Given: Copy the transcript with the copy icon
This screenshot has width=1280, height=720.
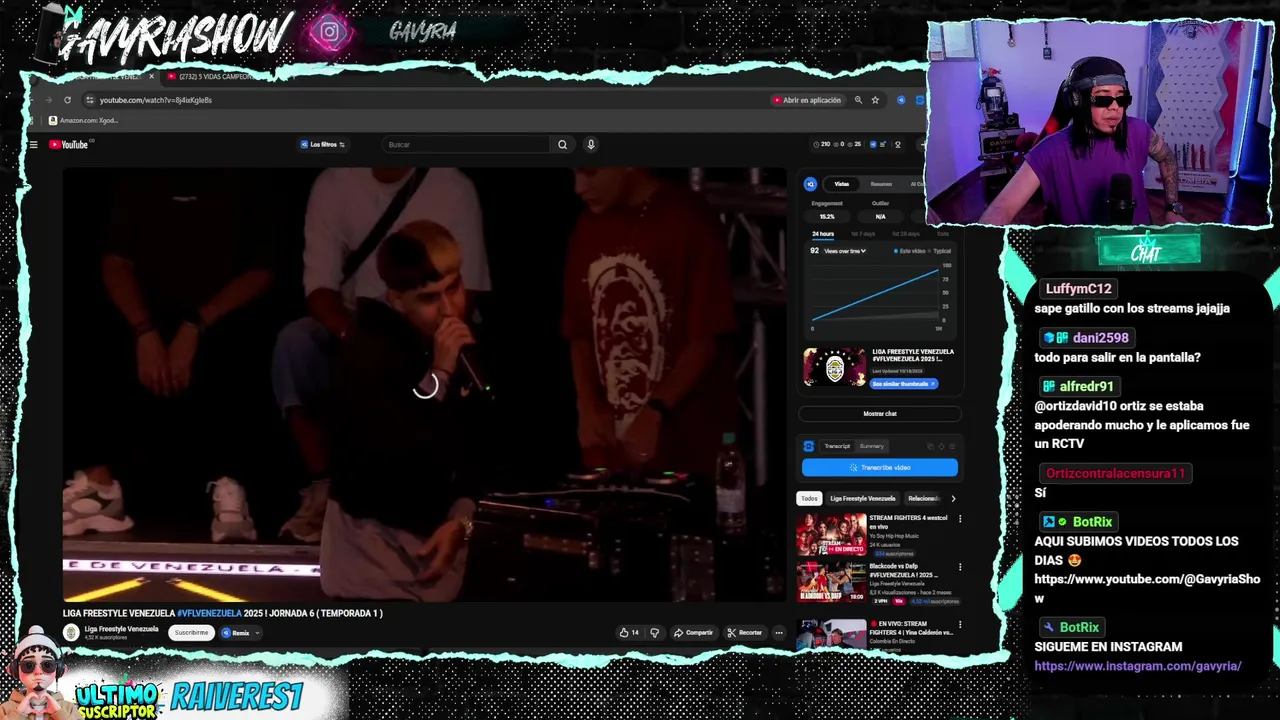Looking at the screenshot, I should pyautogui.click(x=930, y=446).
